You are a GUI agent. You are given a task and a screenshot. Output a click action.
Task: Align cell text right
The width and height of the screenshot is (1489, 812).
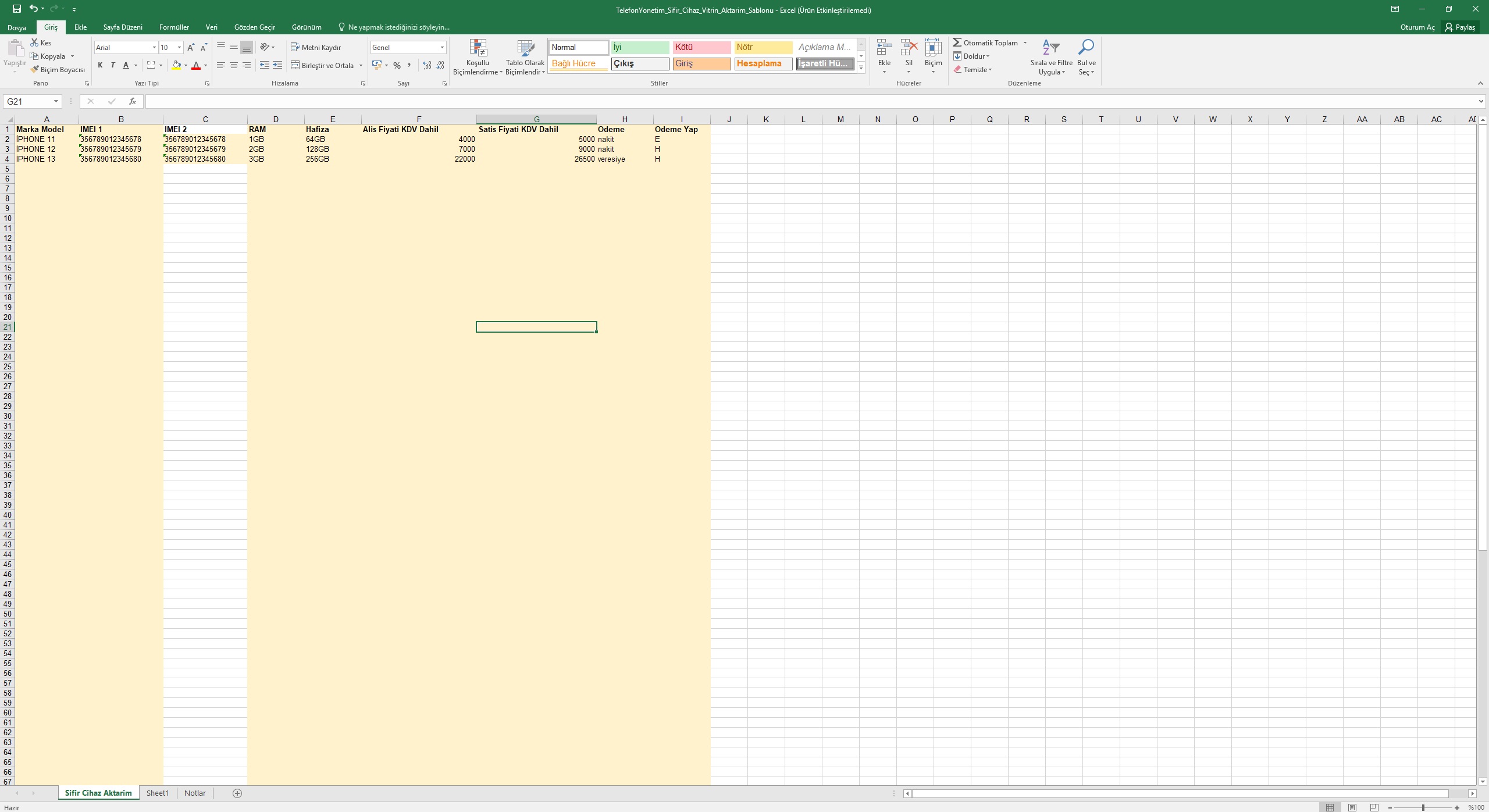point(247,65)
